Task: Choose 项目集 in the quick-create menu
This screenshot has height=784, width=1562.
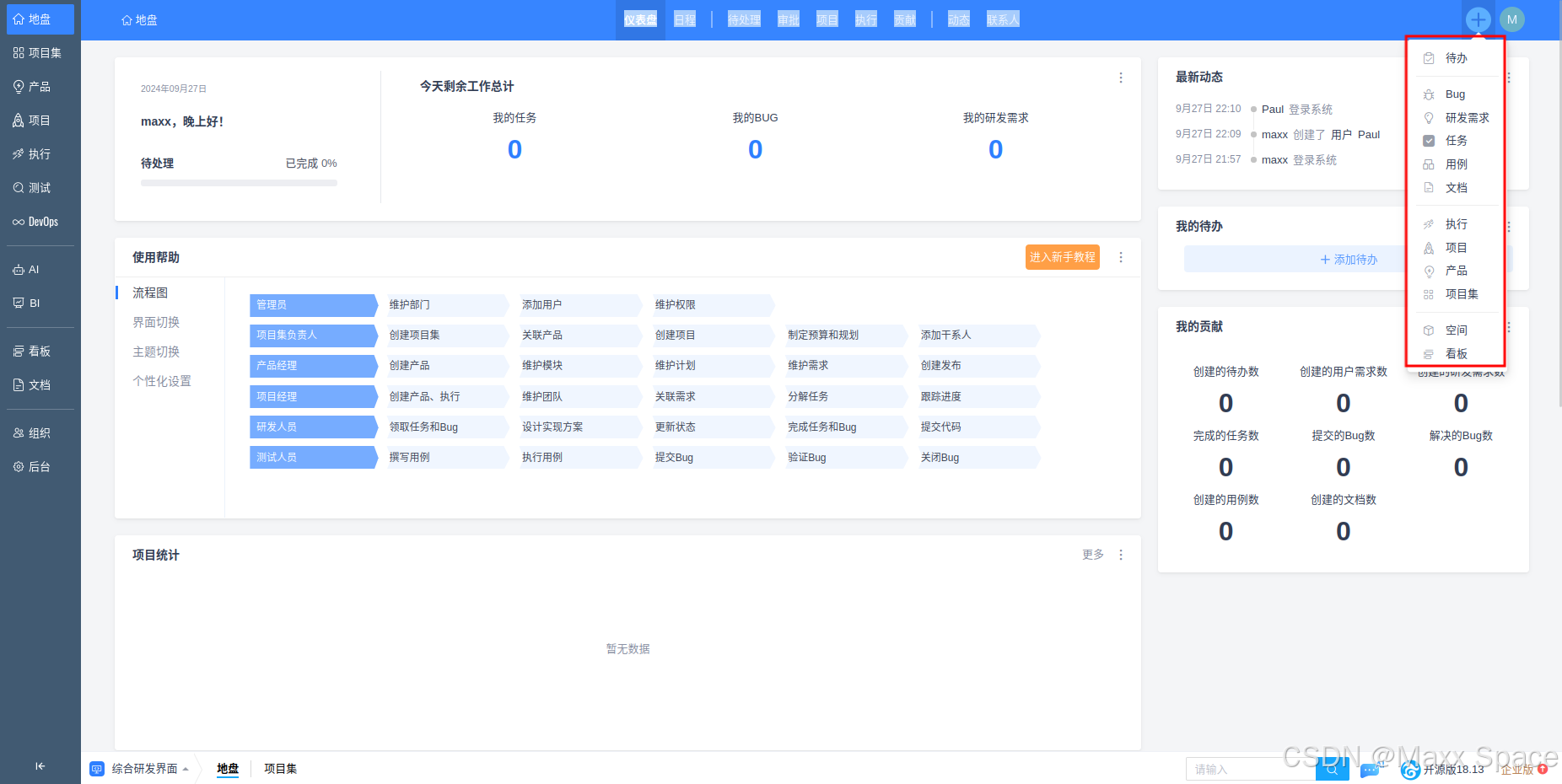Action: [x=1456, y=294]
